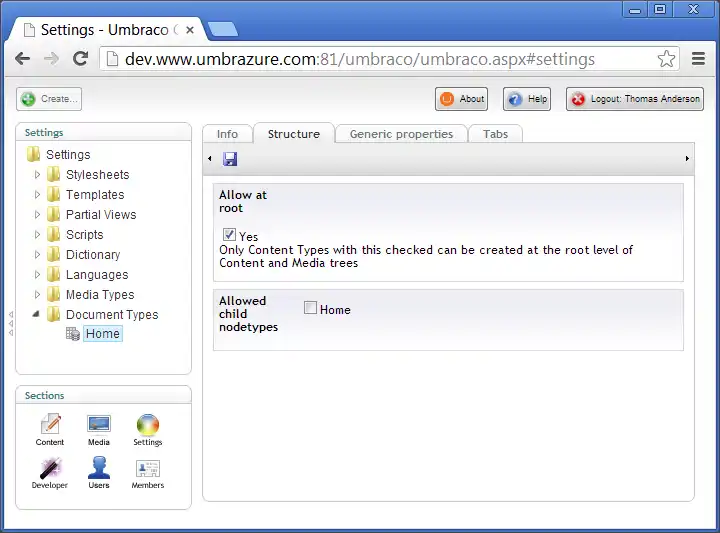Select the Home document type

(103, 334)
